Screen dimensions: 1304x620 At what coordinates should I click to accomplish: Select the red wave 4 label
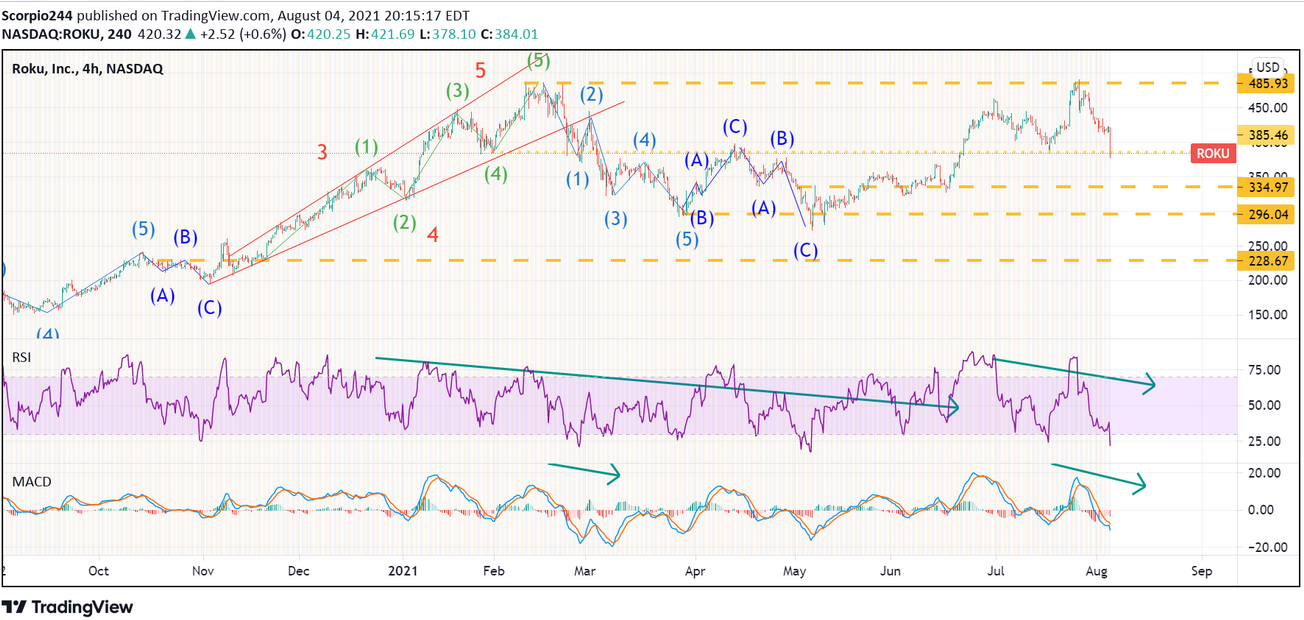(x=433, y=236)
